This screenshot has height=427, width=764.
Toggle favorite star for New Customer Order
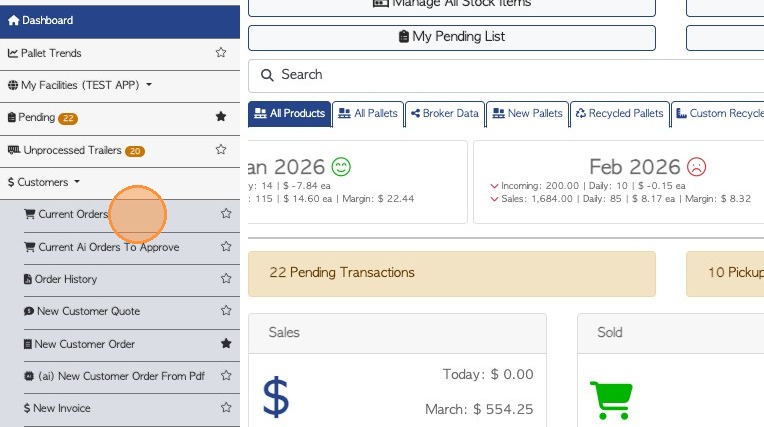(x=226, y=344)
